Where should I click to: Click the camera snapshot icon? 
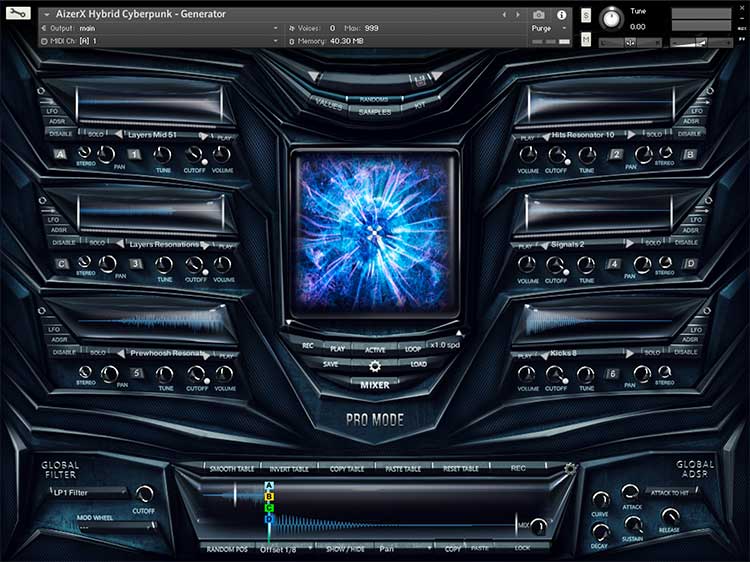(x=539, y=15)
